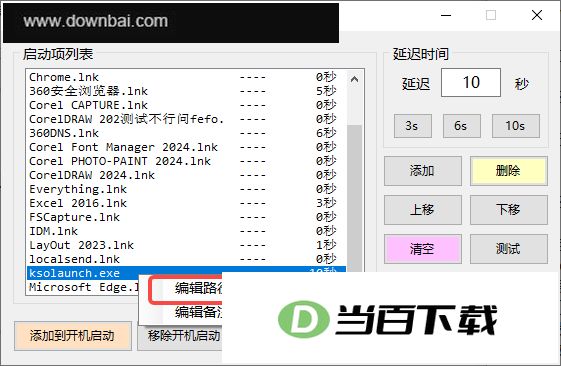Select 360DNS.lnk entry
The width and height of the screenshot is (561, 366).
click(x=186, y=133)
